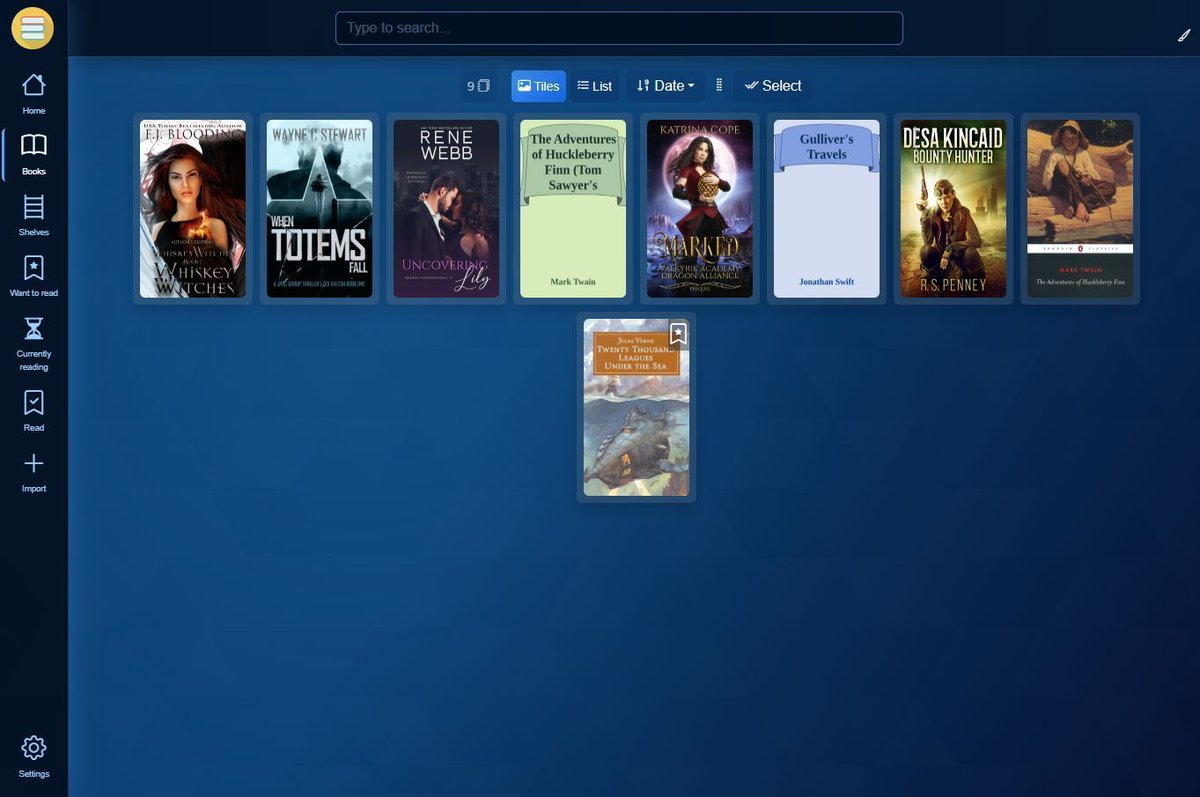Click the stacked books app logo
This screenshot has width=1200, height=797.
(32, 27)
